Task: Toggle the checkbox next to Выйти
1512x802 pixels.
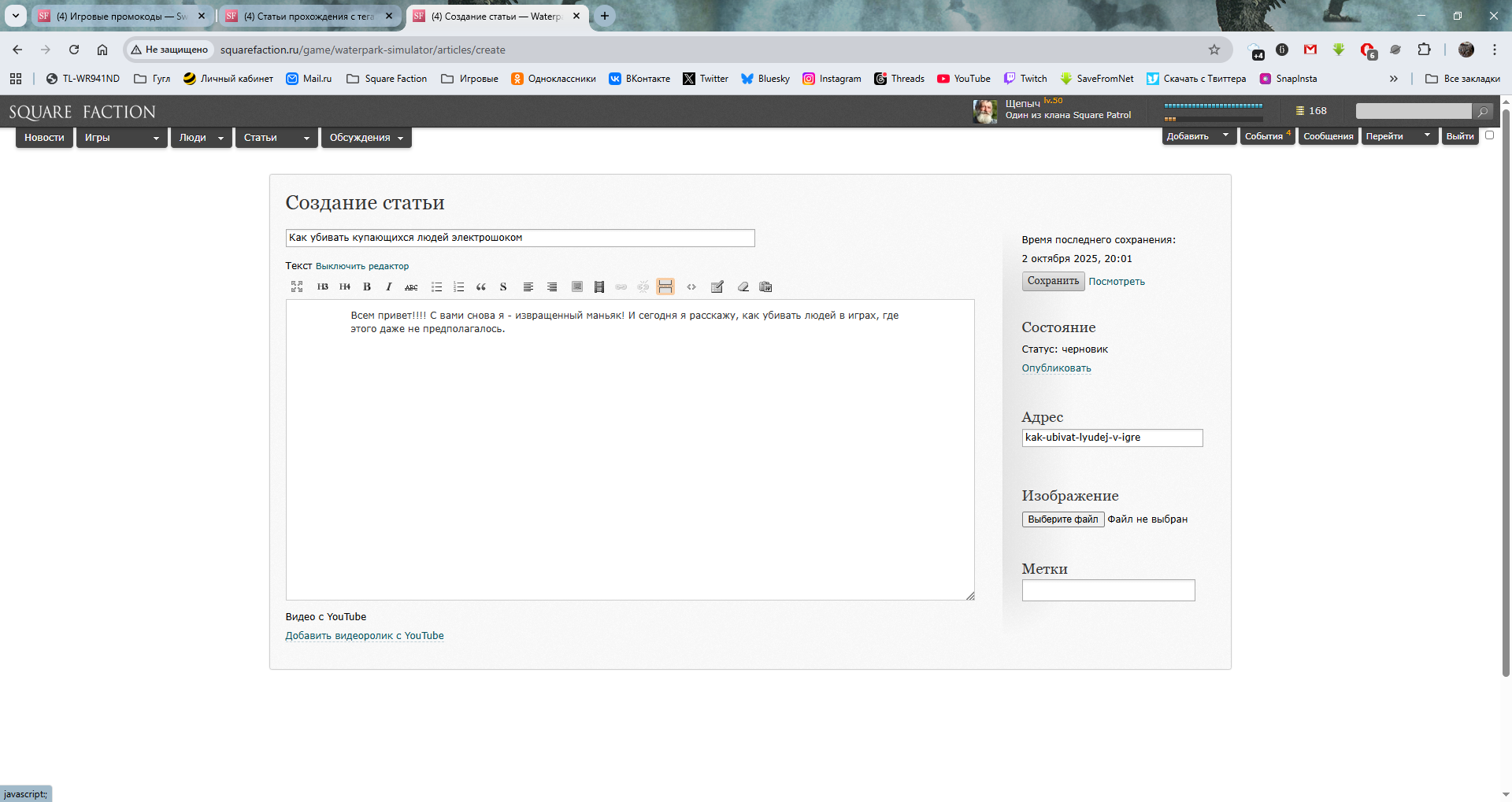Action: tap(1489, 135)
